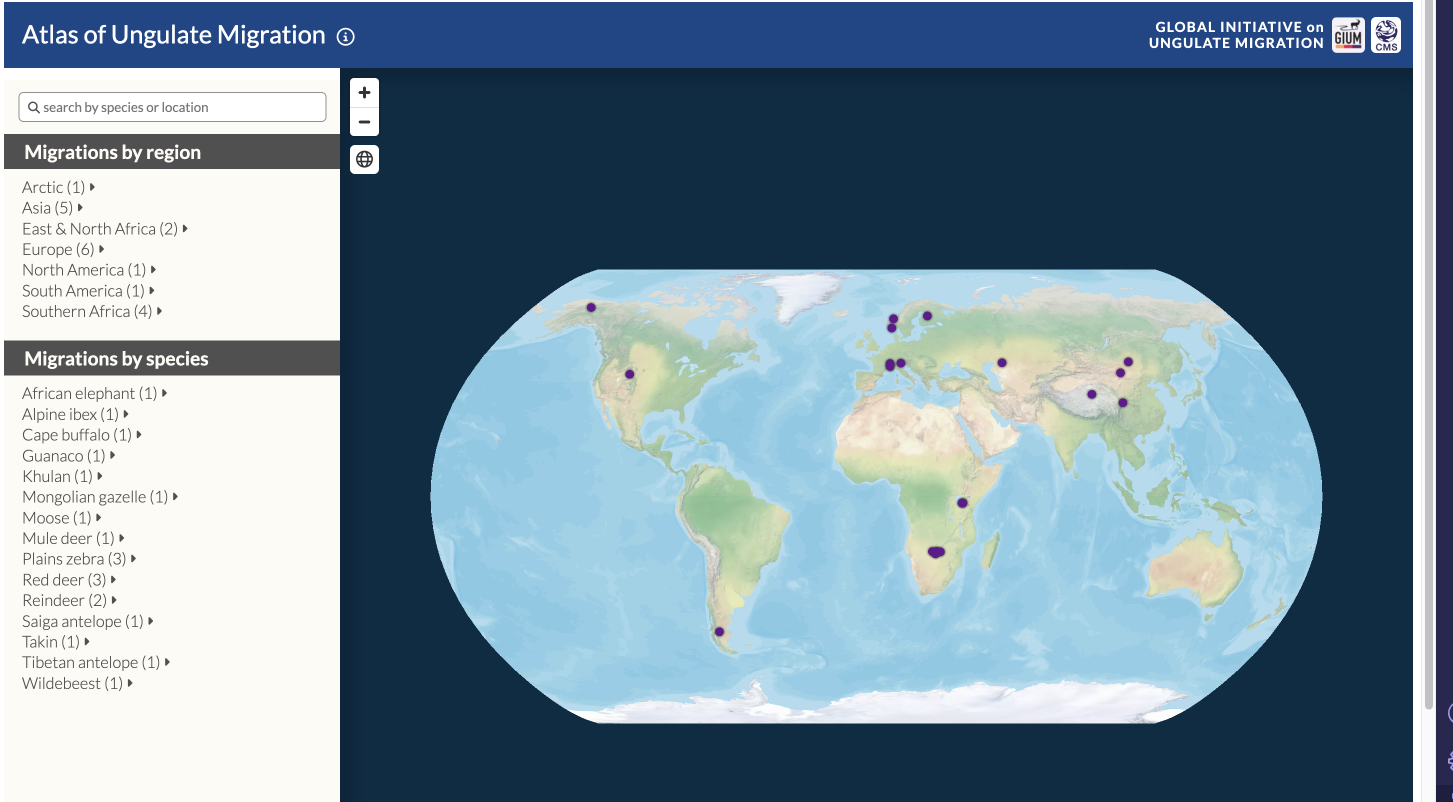Focus the species or location search field
1453x802 pixels.
point(172,107)
